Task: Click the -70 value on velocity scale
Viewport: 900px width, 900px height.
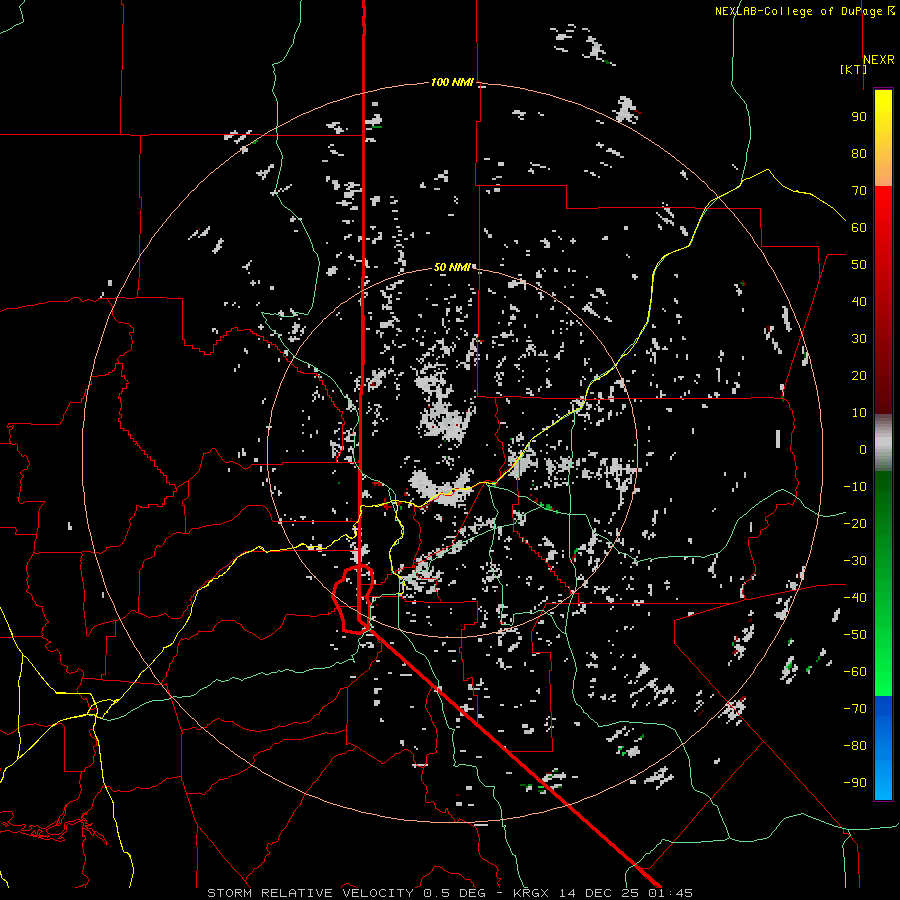Action: click(x=855, y=709)
